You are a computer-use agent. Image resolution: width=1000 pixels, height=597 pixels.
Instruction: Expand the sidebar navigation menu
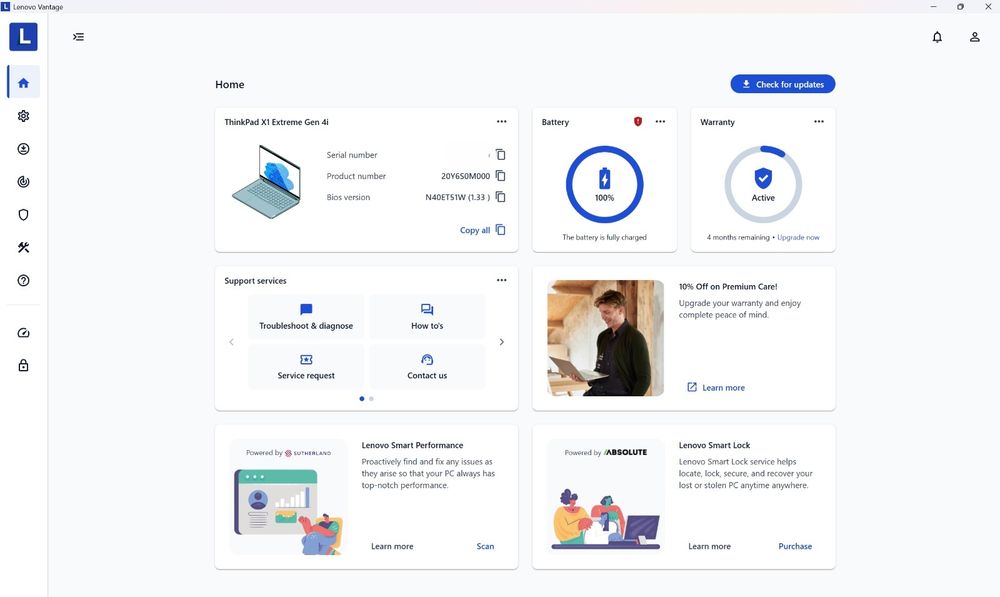[78, 37]
